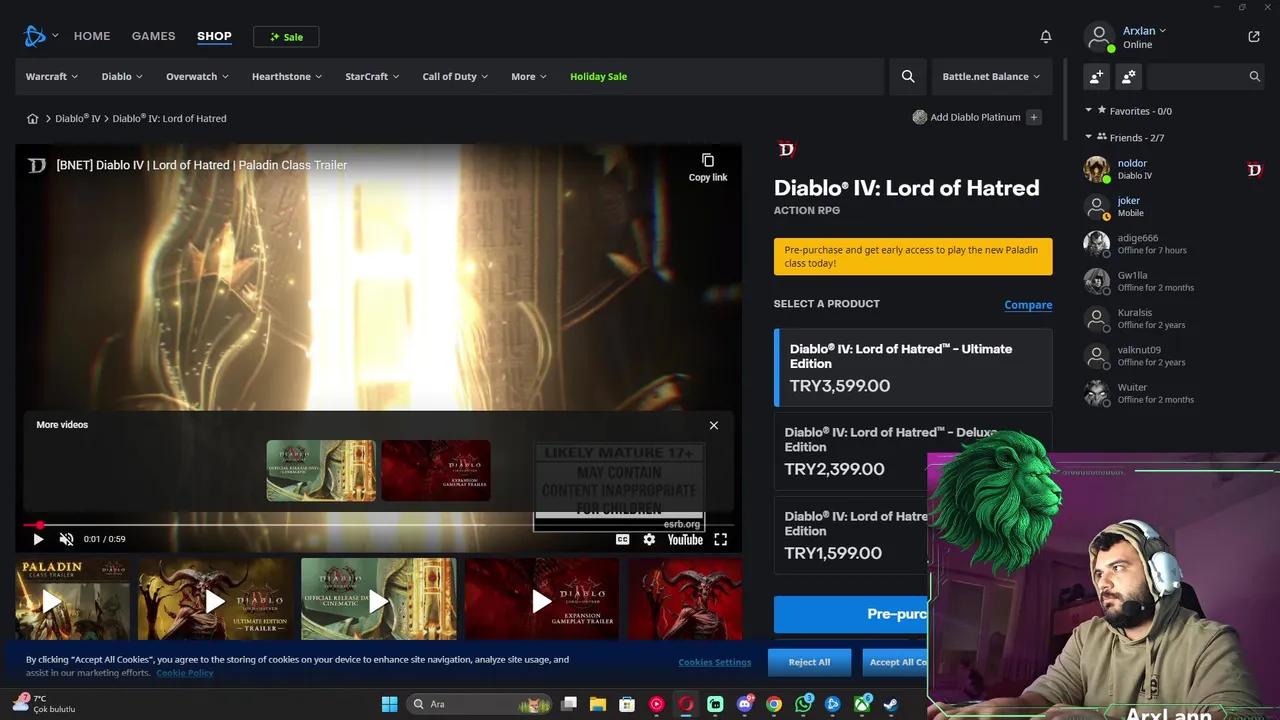Expand the More games menu
The width and height of the screenshot is (1280, 720).
pyautogui.click(x=529, y=76)
